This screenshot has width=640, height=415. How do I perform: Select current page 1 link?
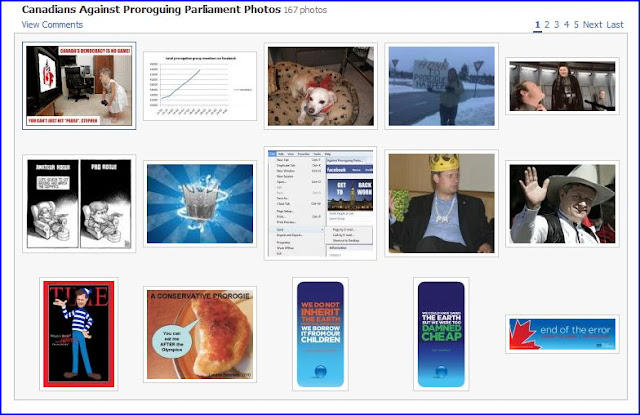coord(537,25)
